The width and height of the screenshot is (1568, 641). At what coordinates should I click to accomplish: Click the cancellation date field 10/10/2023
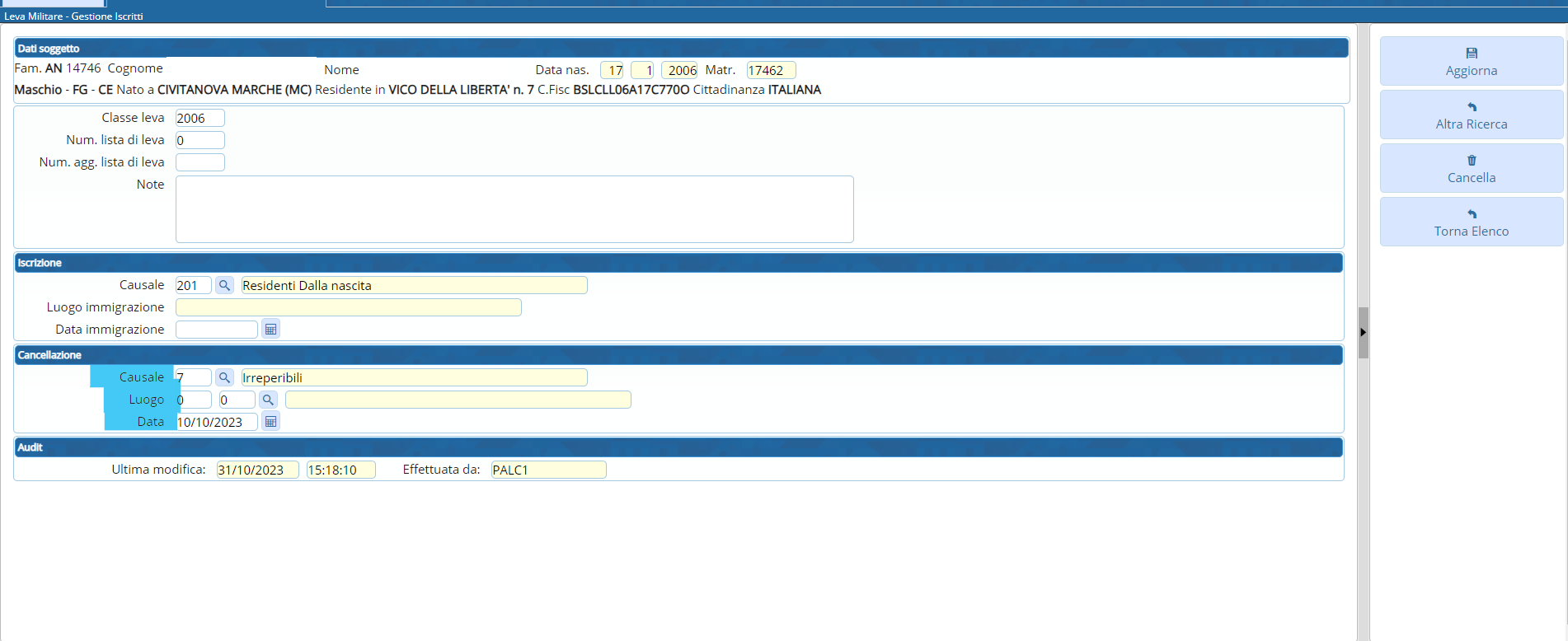pos(217,422)
